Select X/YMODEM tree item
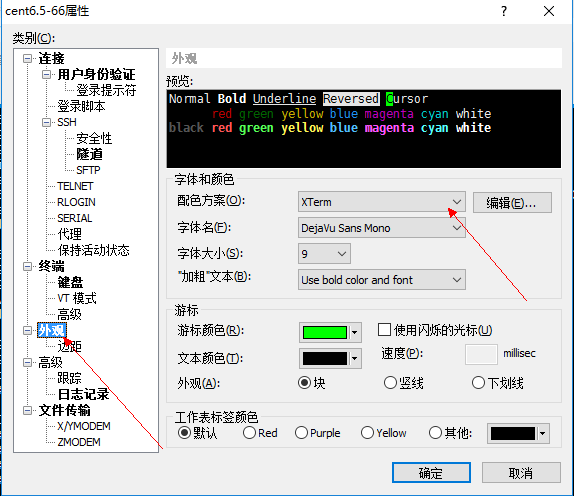The width and height of the screenshot is (574, 496). point(84,426)
